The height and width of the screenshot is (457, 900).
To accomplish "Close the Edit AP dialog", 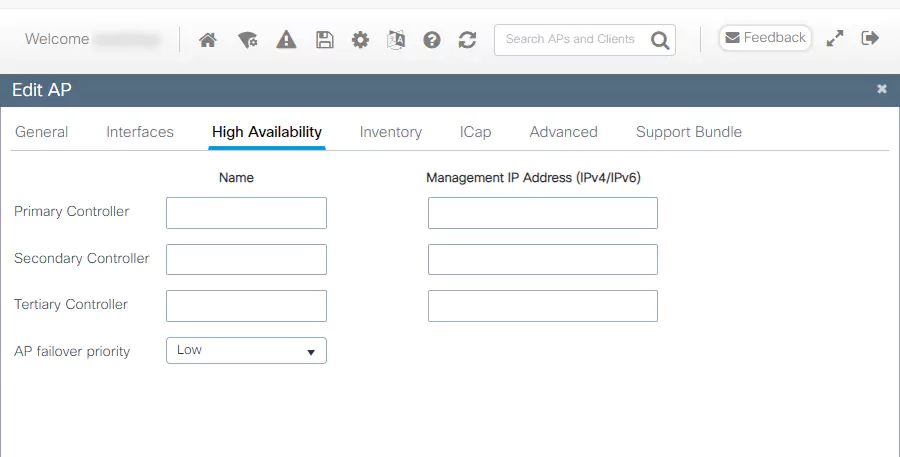I will (882, 89).
